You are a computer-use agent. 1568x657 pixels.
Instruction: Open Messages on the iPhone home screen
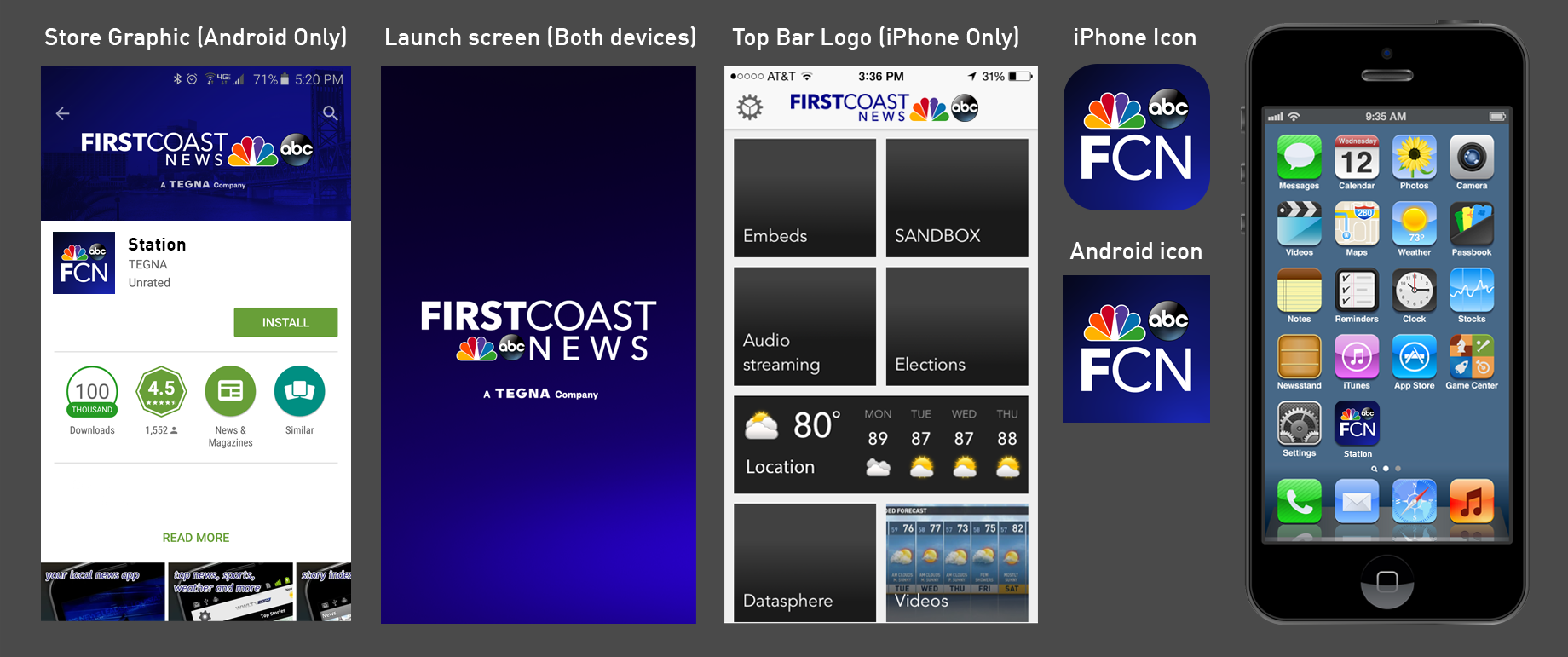1299,157
